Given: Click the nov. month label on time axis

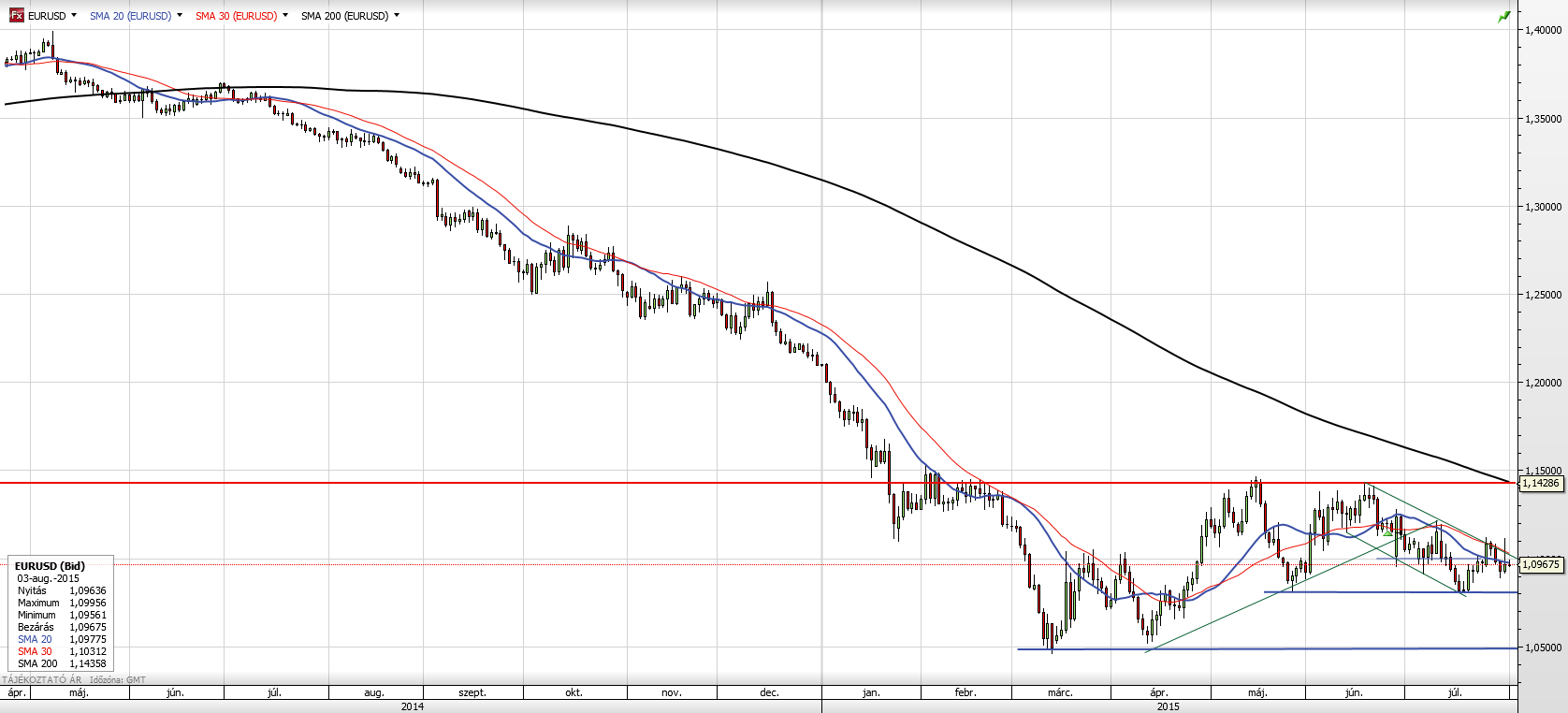Looking at the screenshot, I should click(671, 692).
